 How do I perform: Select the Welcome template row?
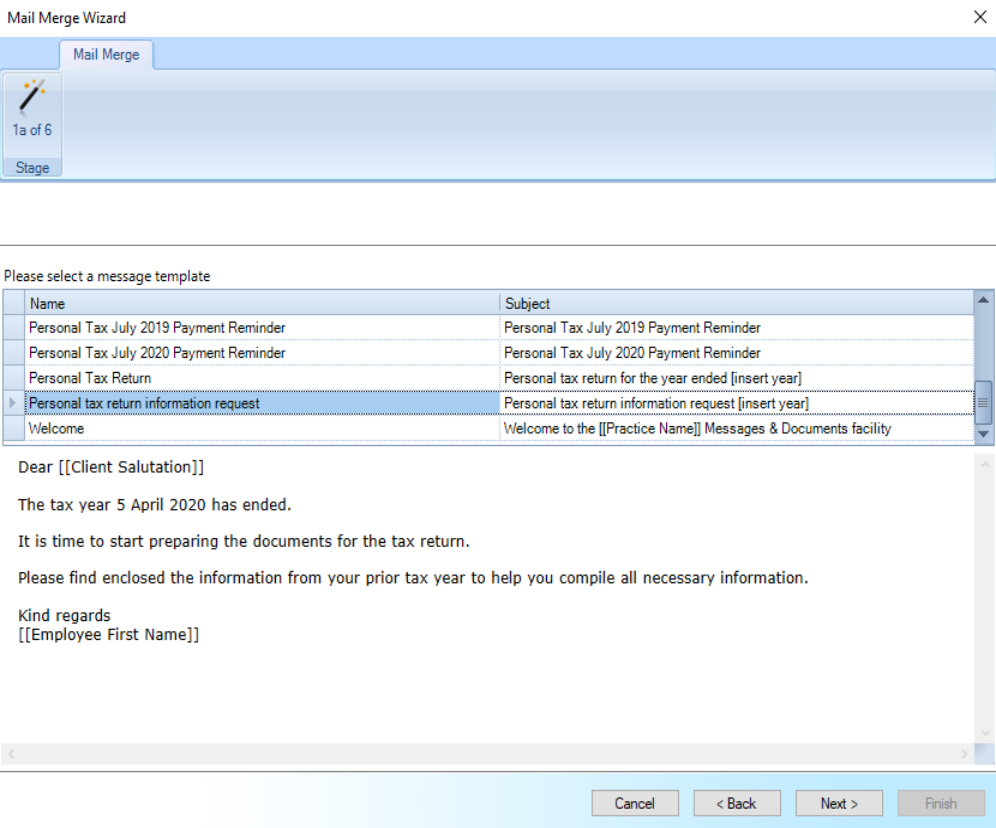(x=488, y=429)
